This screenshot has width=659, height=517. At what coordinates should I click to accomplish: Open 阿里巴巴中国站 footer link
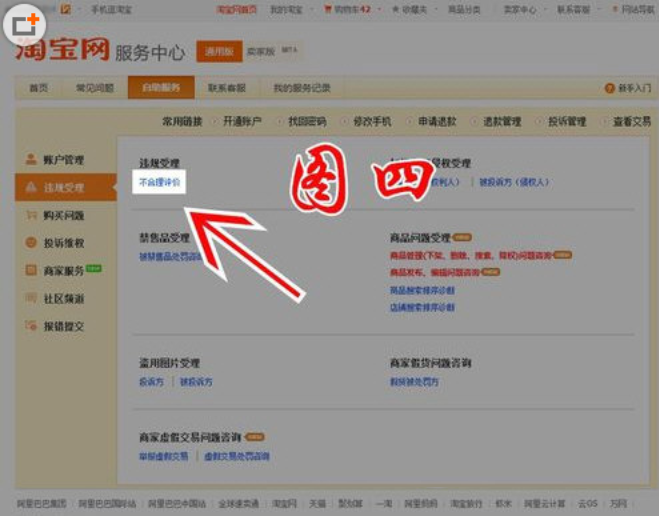point(177,503)
